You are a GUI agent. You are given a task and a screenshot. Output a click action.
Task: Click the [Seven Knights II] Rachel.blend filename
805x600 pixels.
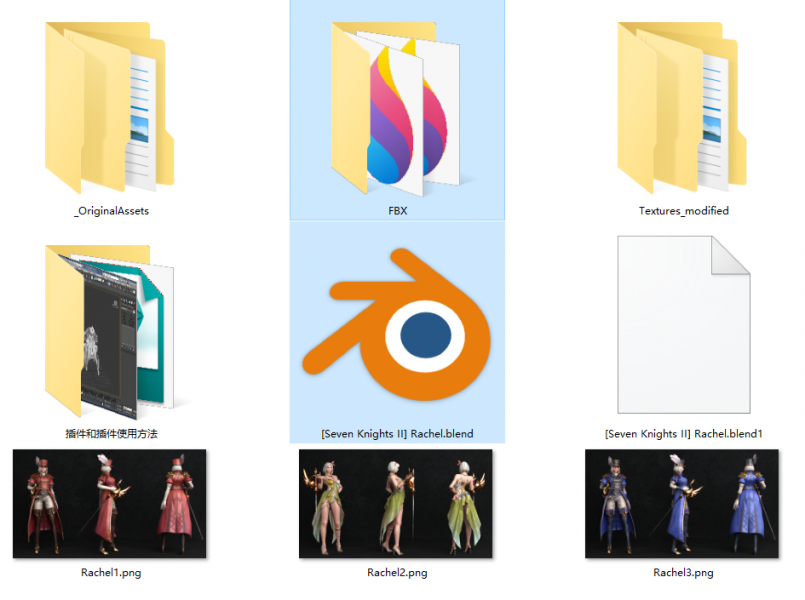click(397, 434)
